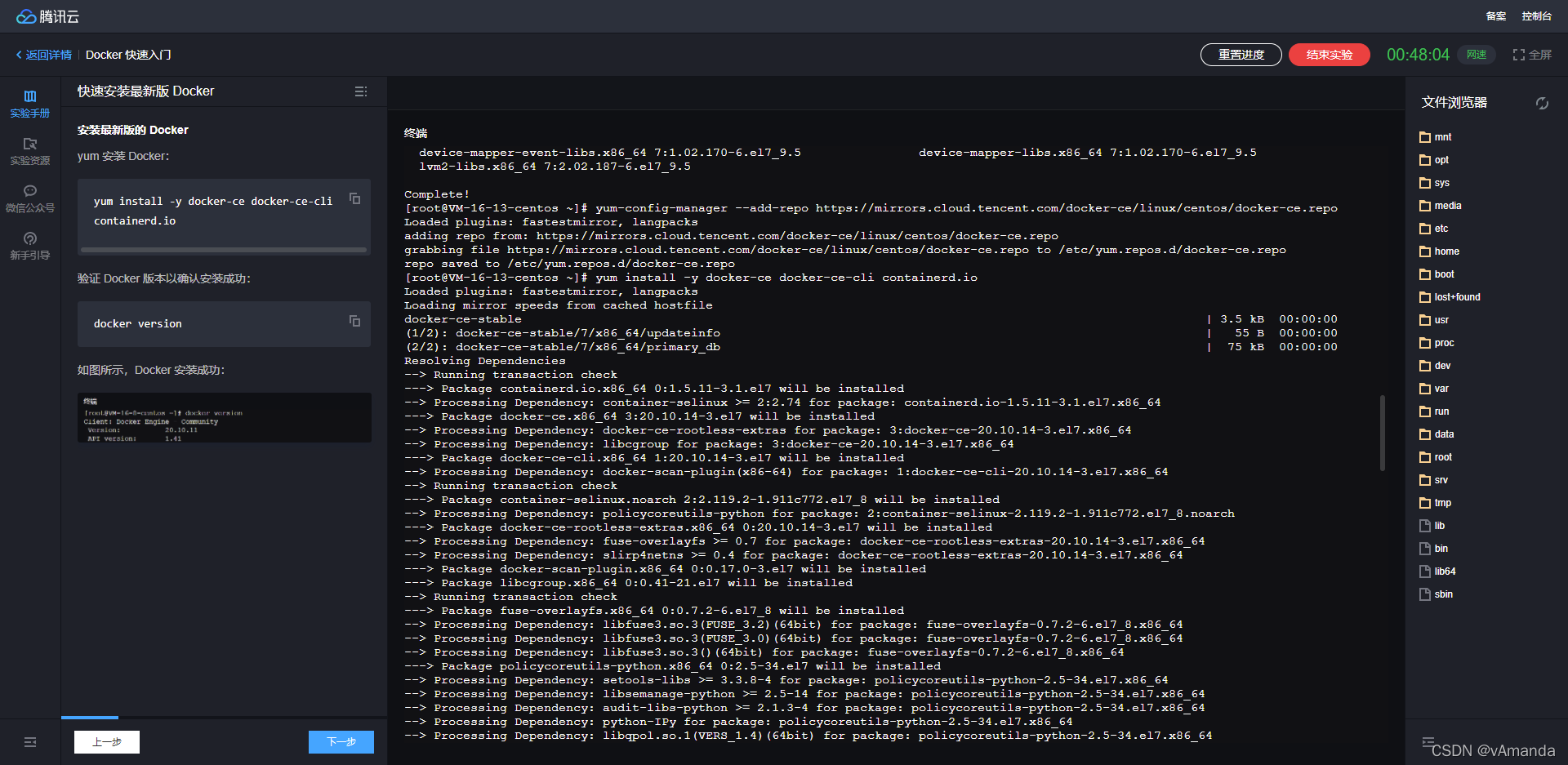Go to previous step 上一步
The width and height of the screenshot is (1568, 765).
click(107, 741)
